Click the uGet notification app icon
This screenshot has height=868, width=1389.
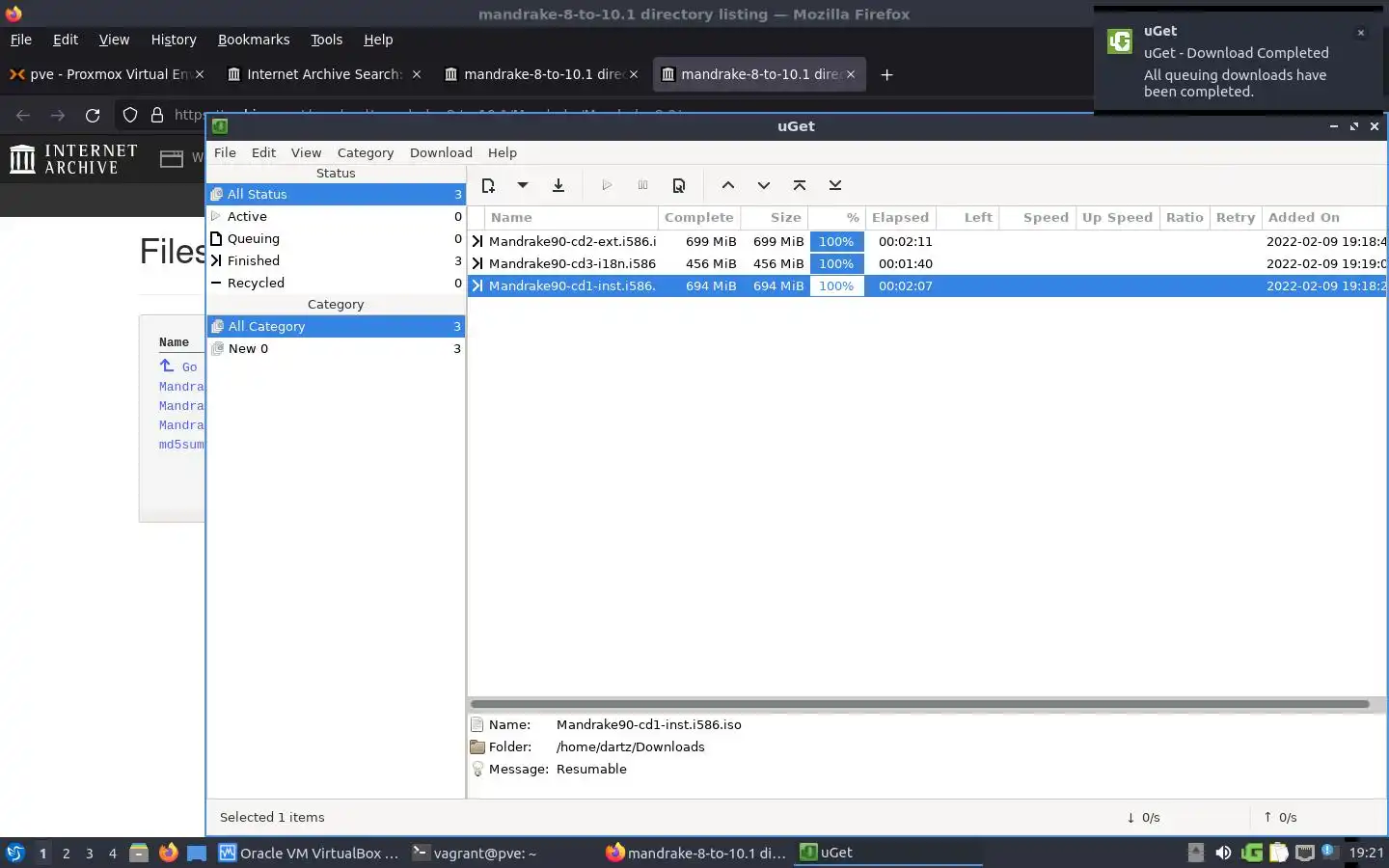click(1120, 41)
